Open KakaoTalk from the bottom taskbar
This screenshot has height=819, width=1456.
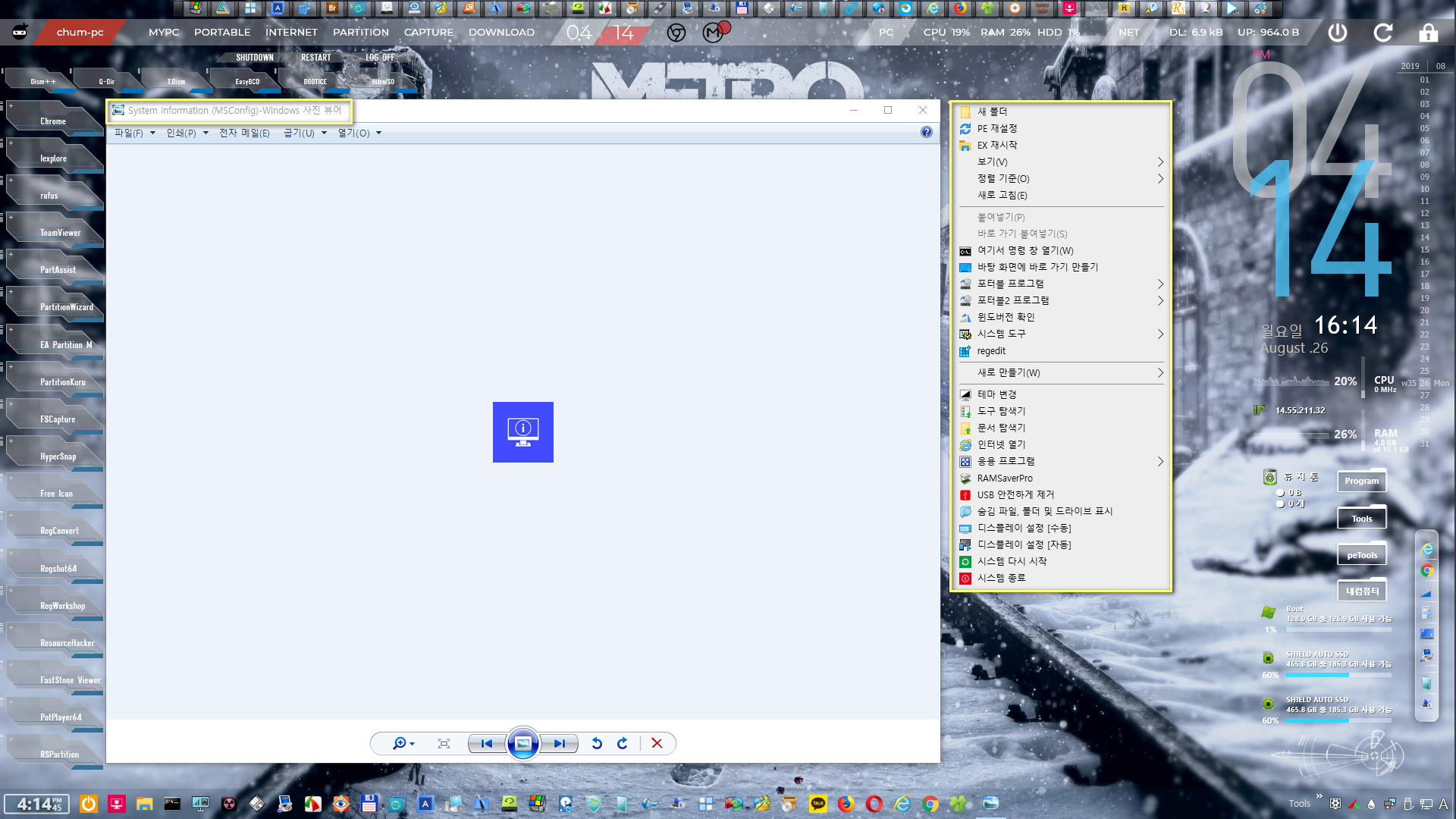[x=817, y=804]
